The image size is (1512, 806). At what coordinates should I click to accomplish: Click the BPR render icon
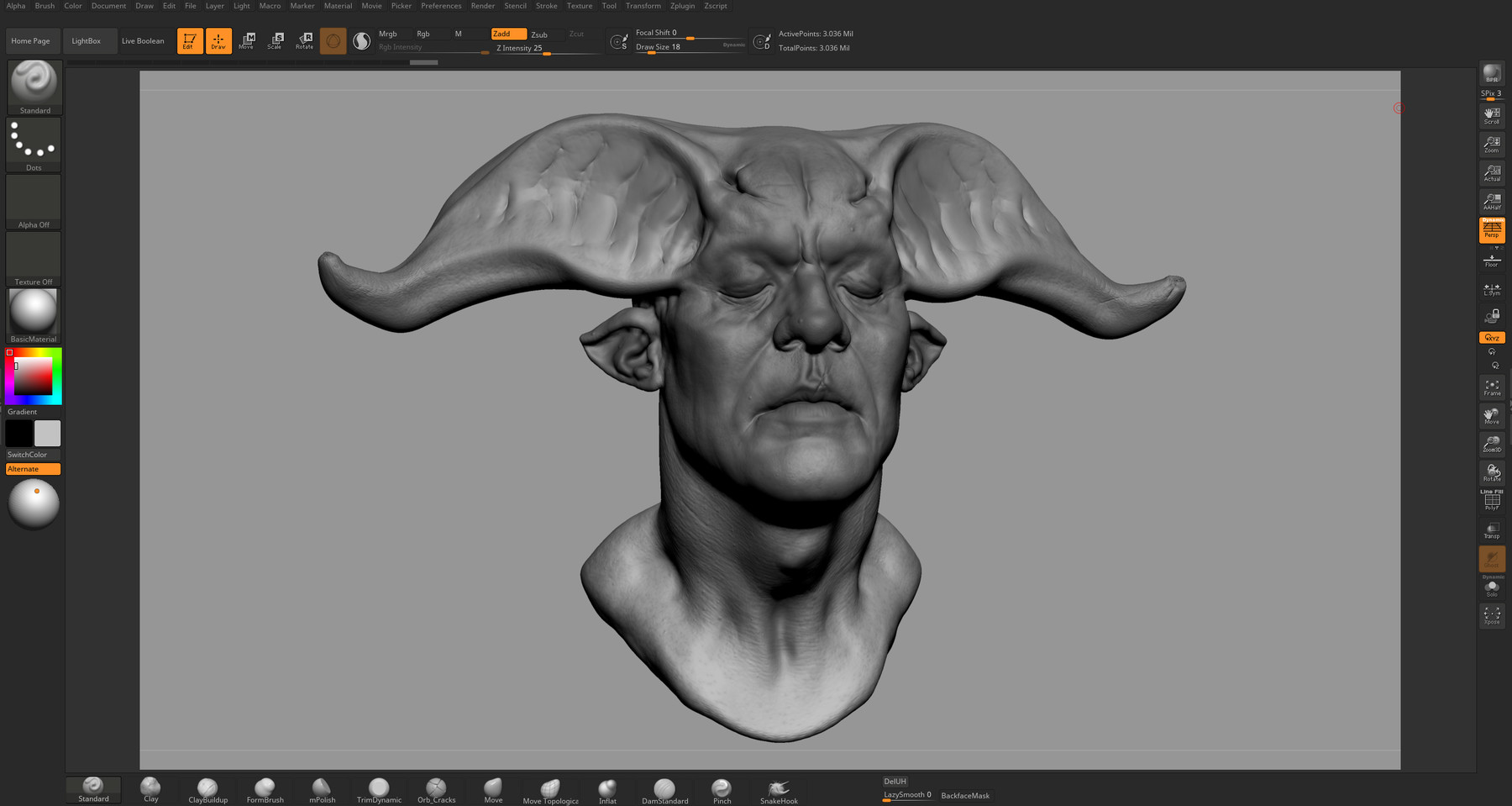(x=1492, y=72)
